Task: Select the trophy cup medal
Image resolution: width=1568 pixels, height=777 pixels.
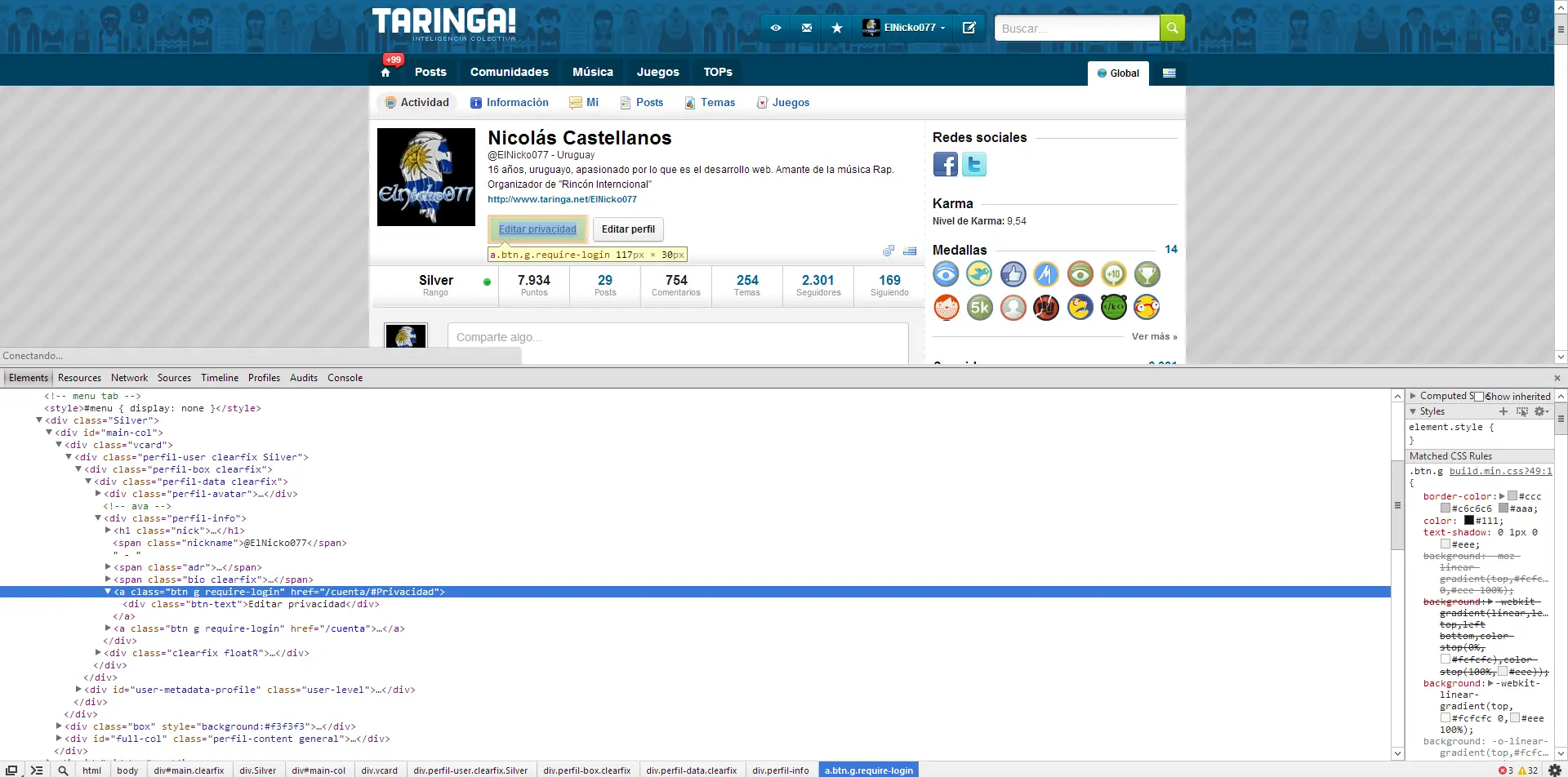Action: click(1147, 274)
